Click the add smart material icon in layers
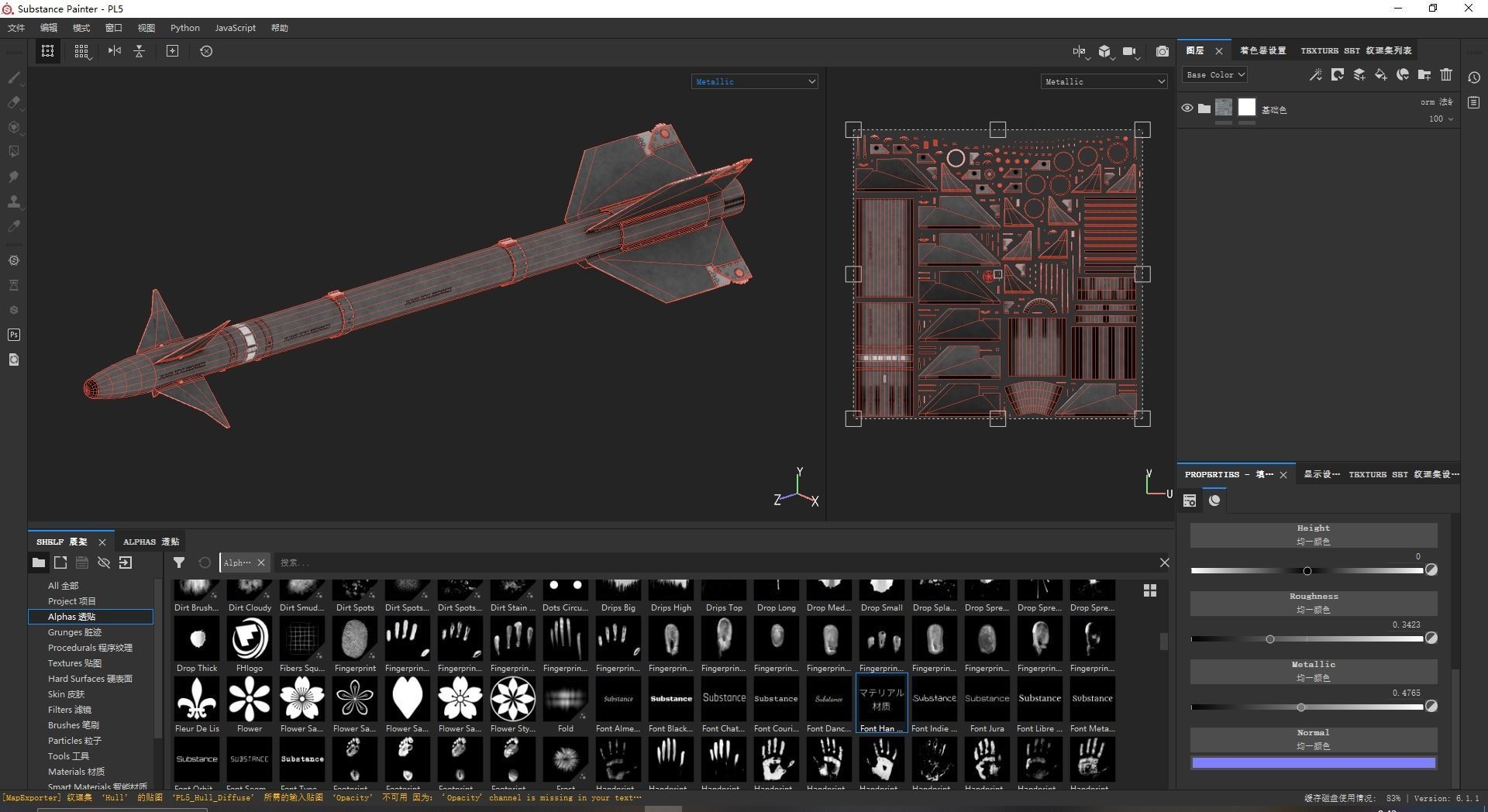 coord(1403,75)
